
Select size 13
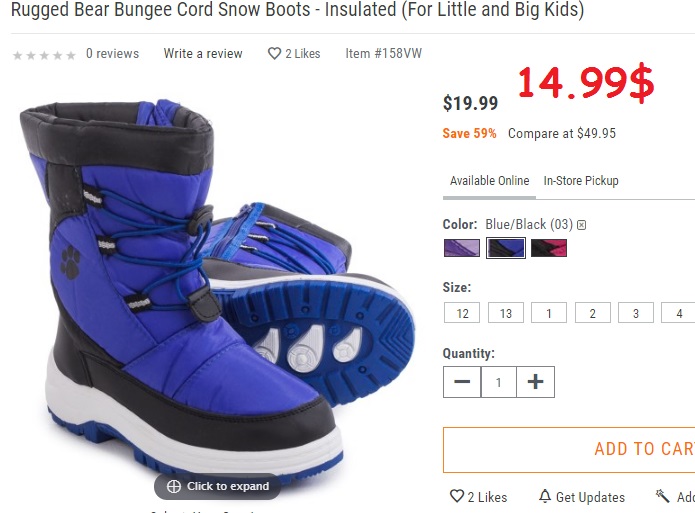coord(506,313)
